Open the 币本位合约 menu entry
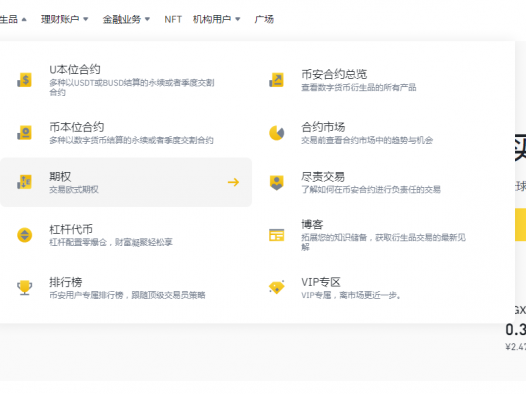526x394 pixels. [x=126, y=132]
